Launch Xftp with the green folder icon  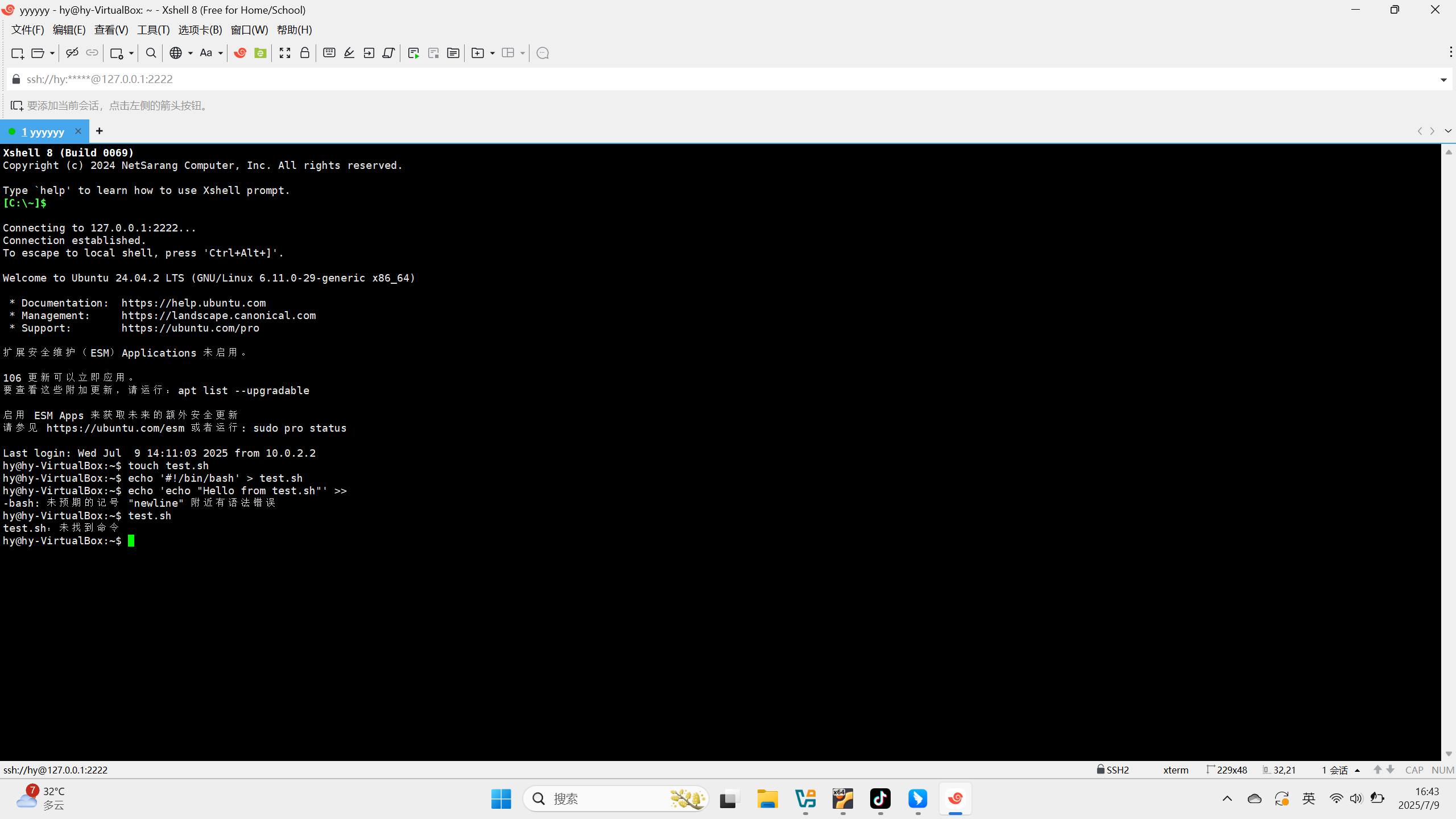click(x=260, y=53)
